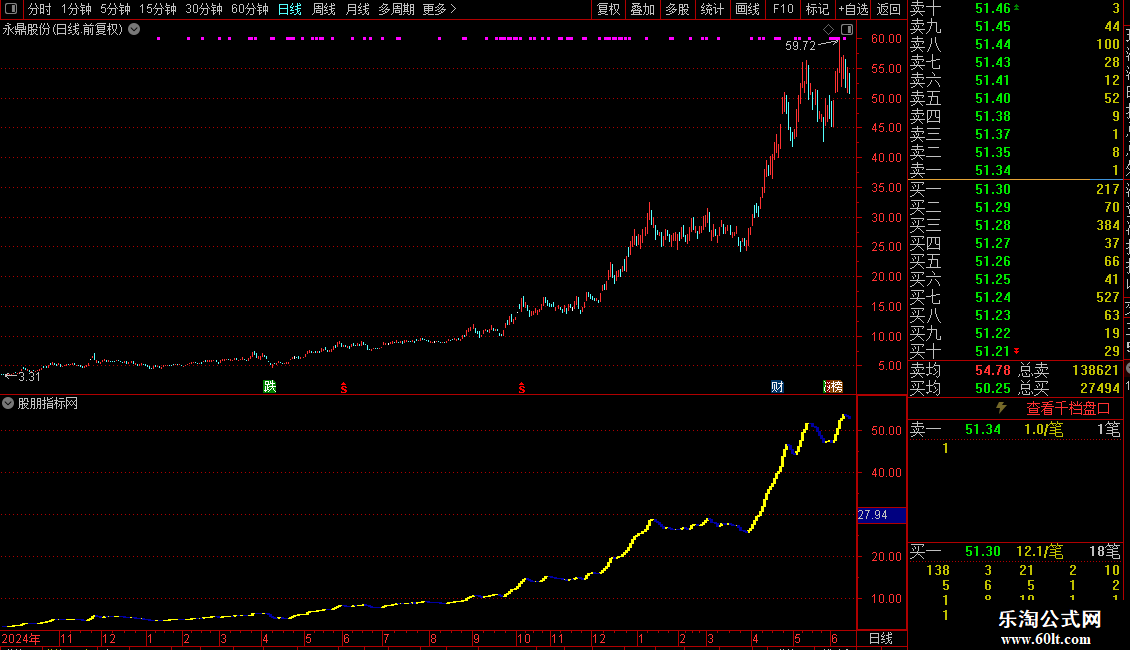Click 12.1/笔 per-order value in 买一 detail
Screen dimensions: 1130x650
click(x=1039, y=551)
